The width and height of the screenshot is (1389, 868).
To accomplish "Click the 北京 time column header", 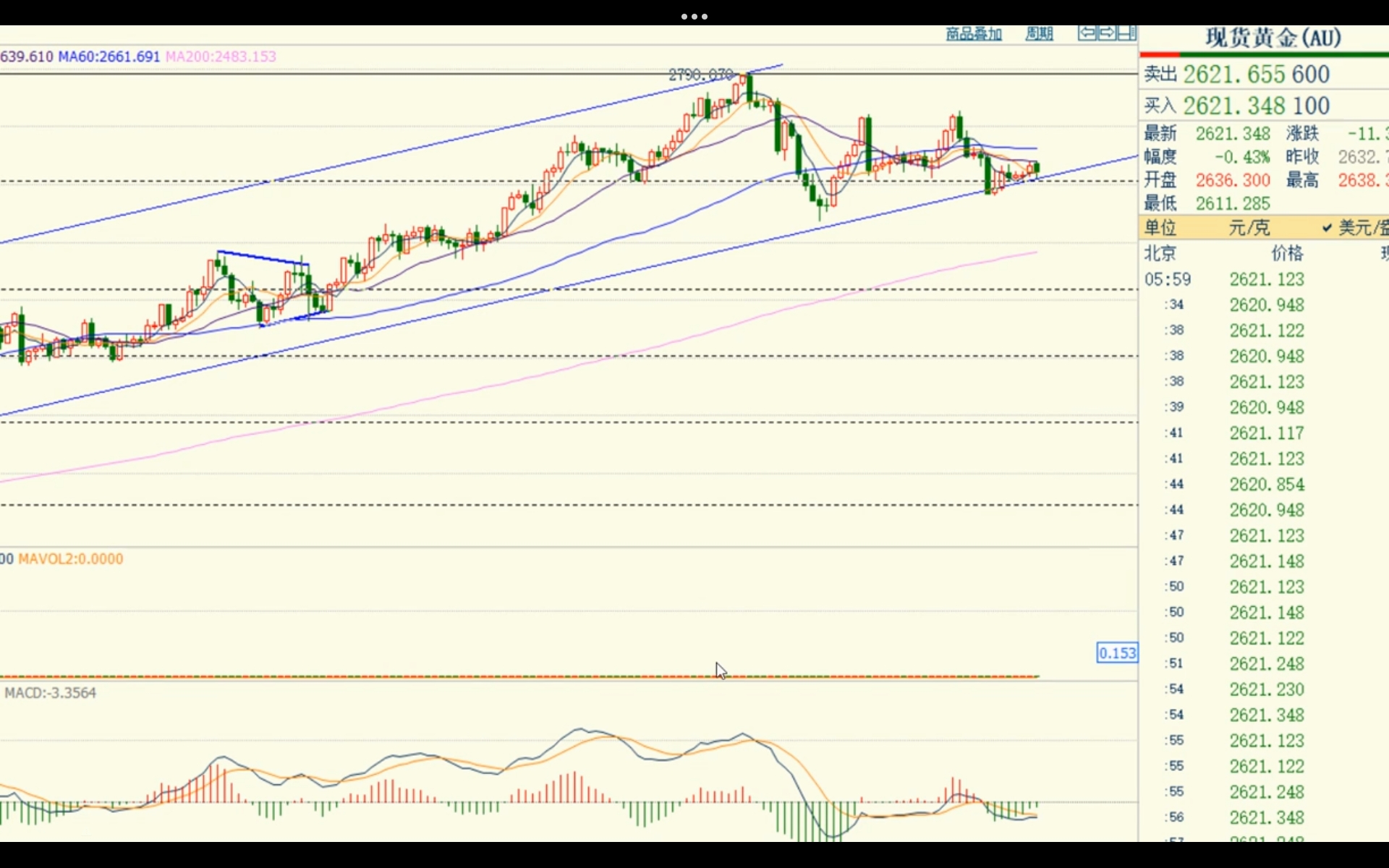I will (x=1160, y=253).
